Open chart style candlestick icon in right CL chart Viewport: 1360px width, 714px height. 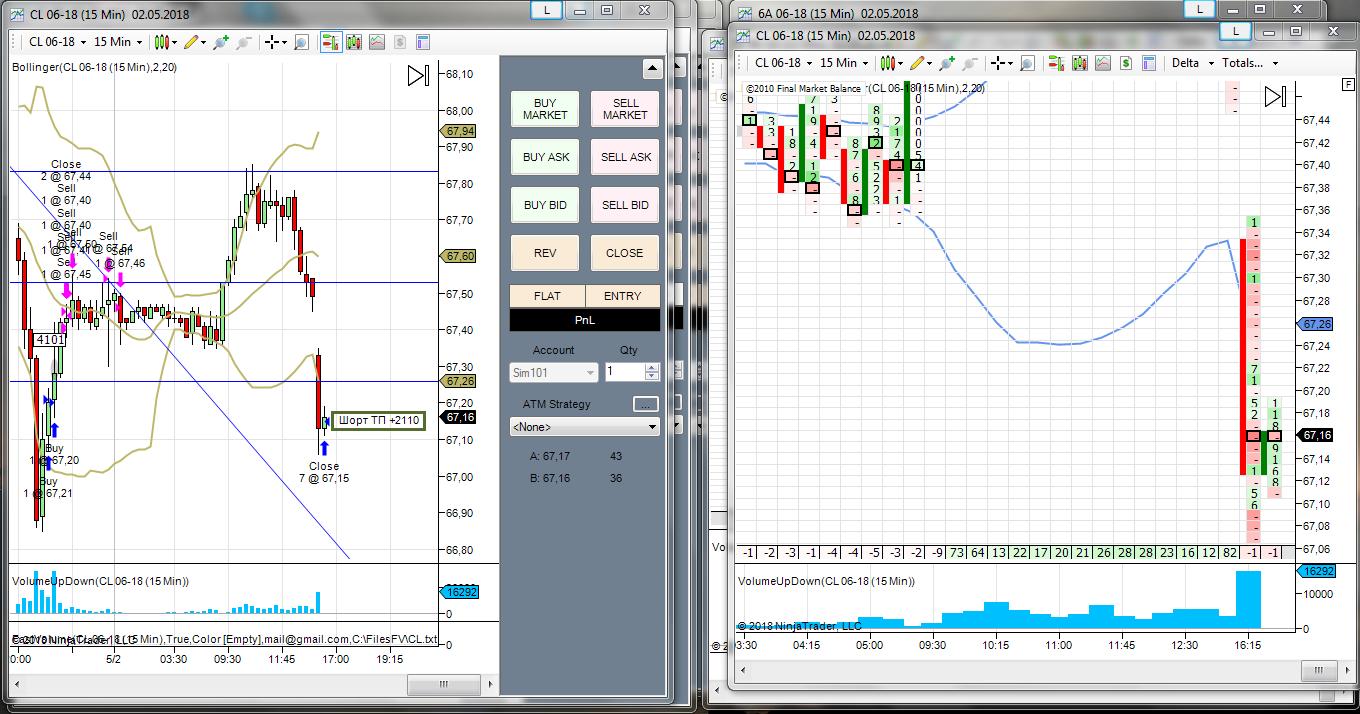tap(887, 62)
